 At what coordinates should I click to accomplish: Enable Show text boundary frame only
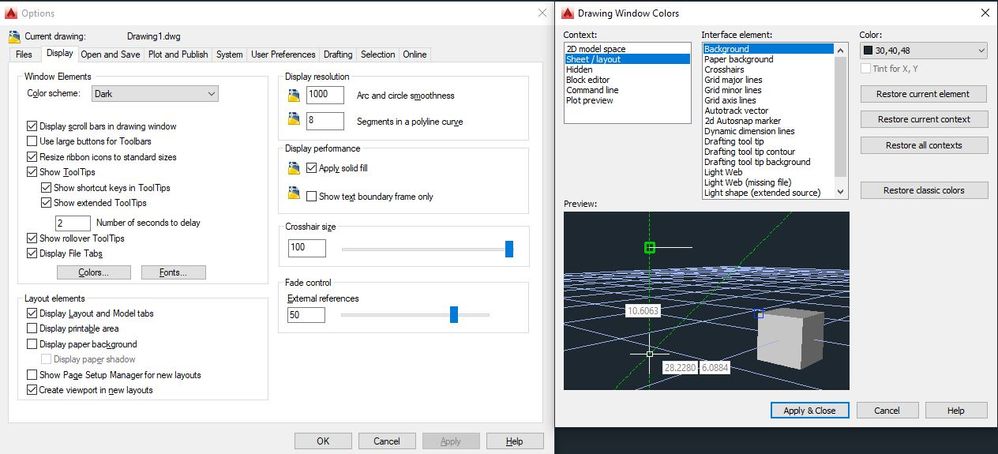coord(311,197)
